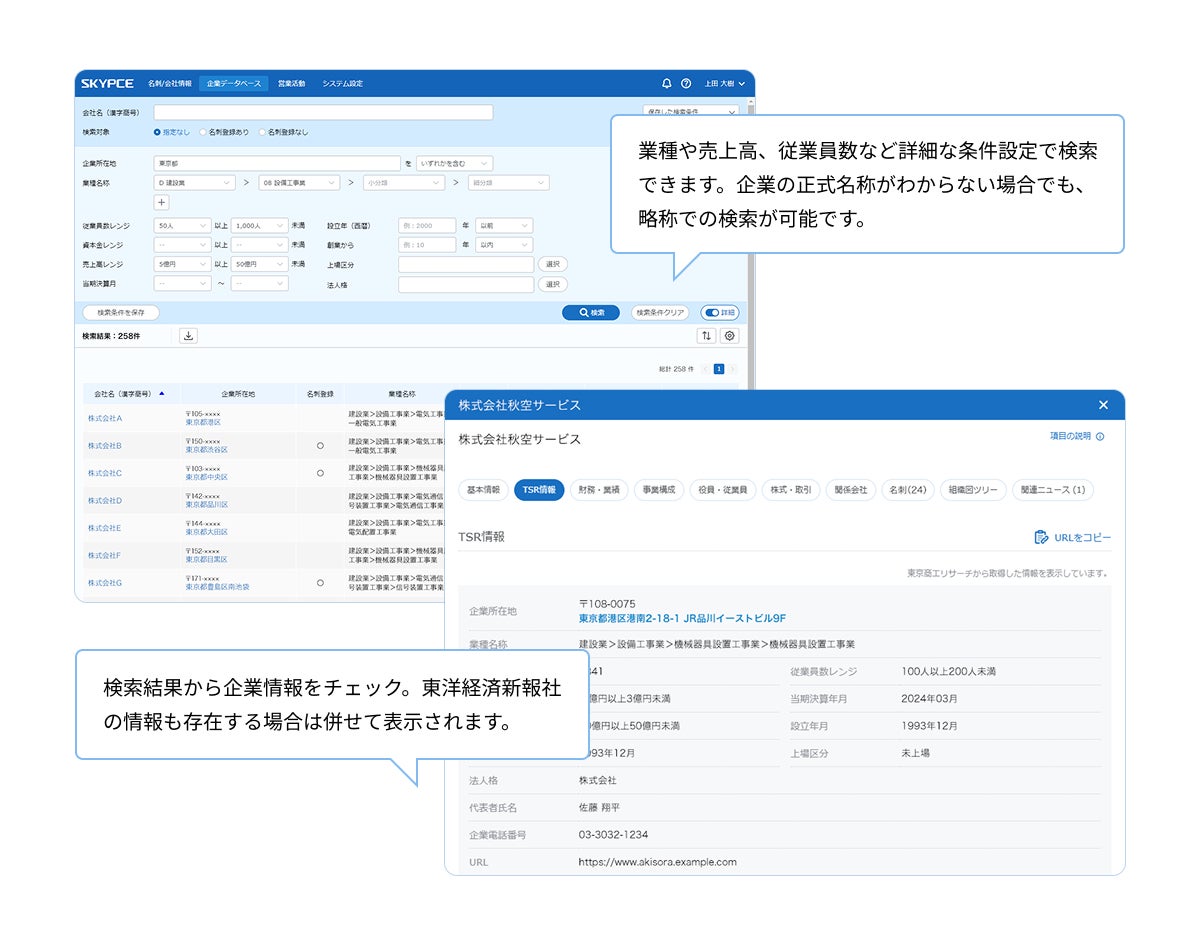This screenshot has height=945, width=1200.
Task: Expand the いずれかを含む dropdown
Action: 454,163
